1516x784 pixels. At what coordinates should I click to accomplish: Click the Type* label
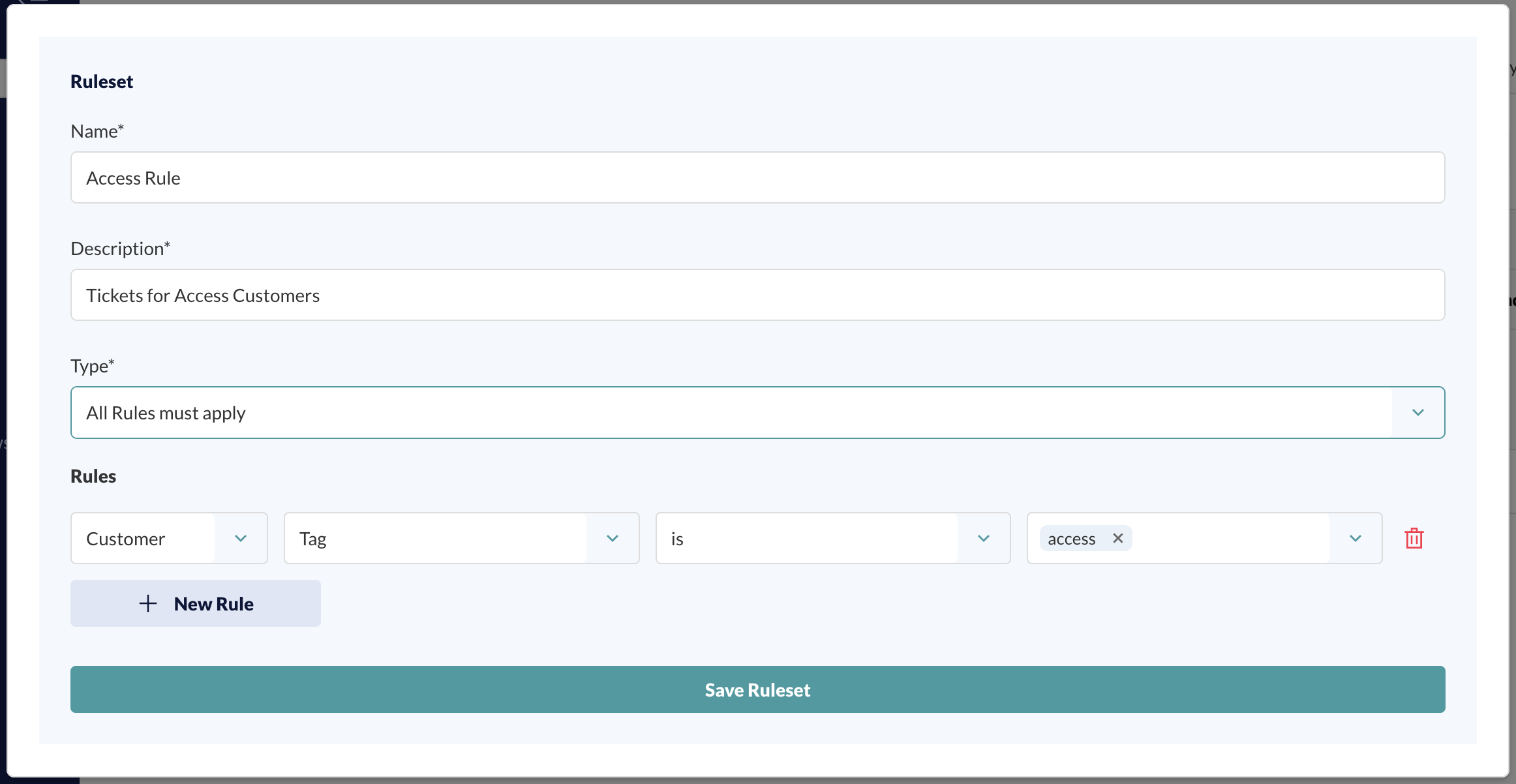(93, 366)
